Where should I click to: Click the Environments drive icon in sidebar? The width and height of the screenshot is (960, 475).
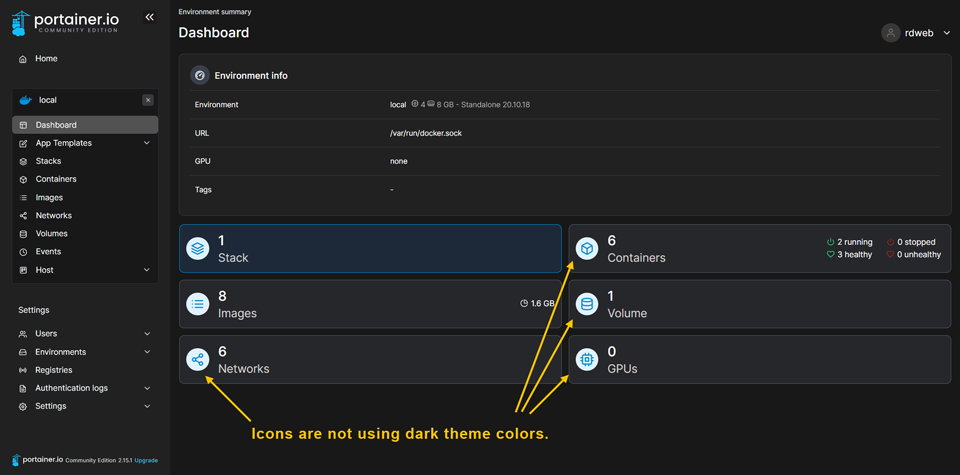(23, 352)
